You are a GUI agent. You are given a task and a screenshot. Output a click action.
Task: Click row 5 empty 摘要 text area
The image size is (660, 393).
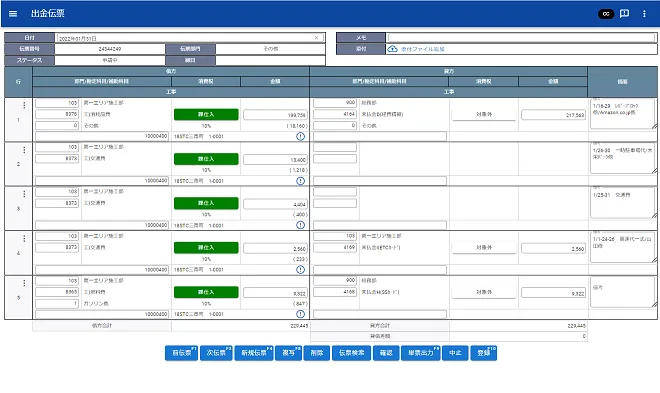pos(623,292)
